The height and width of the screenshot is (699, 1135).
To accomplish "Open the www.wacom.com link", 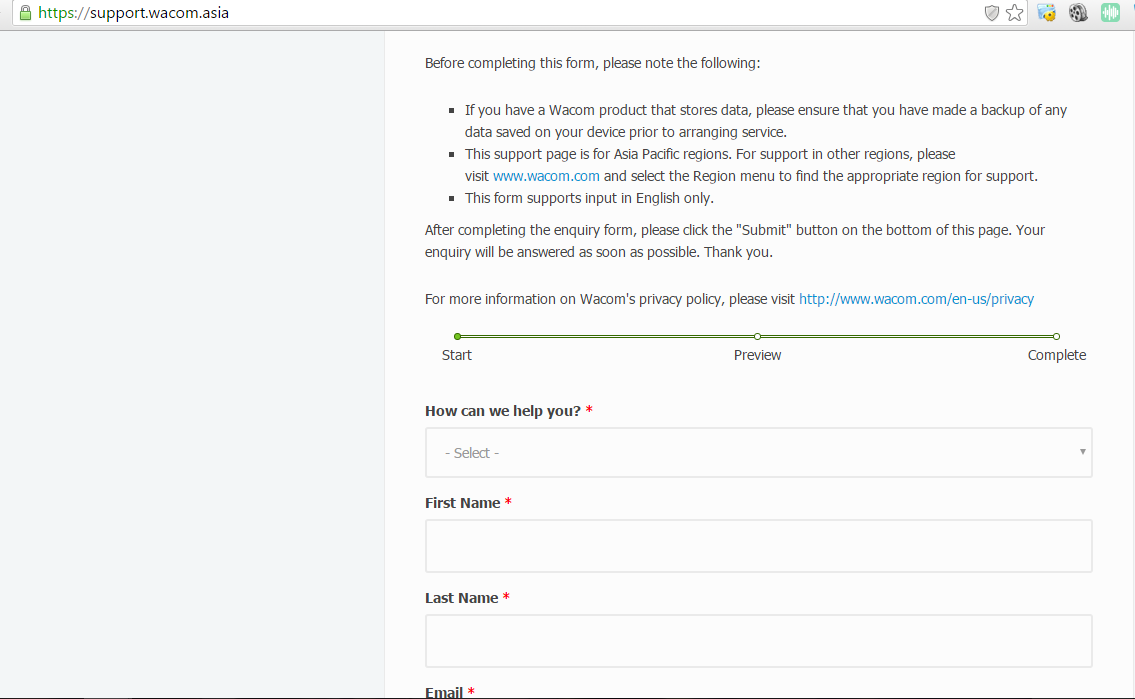I will click(546, 176).
